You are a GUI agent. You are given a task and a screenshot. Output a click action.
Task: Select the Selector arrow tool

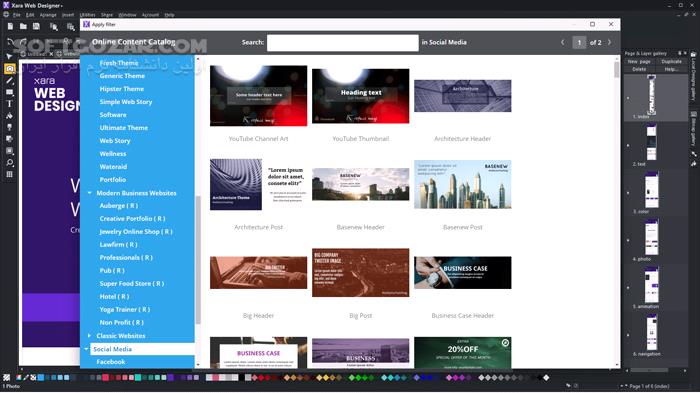coord(9,57)
